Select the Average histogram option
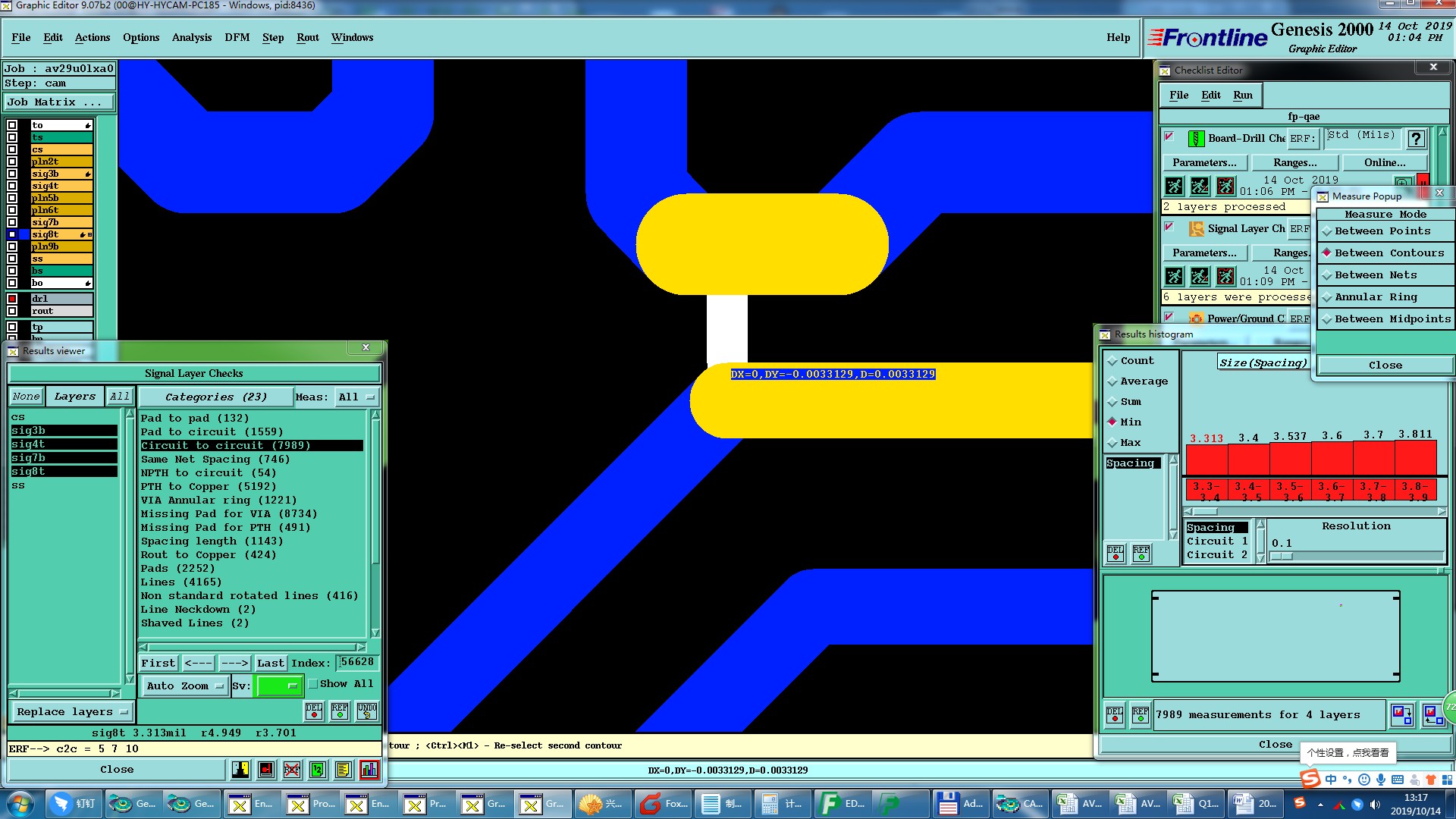Image resolution: width=1456 pixels, height=819 pixels. point(1137,381)
